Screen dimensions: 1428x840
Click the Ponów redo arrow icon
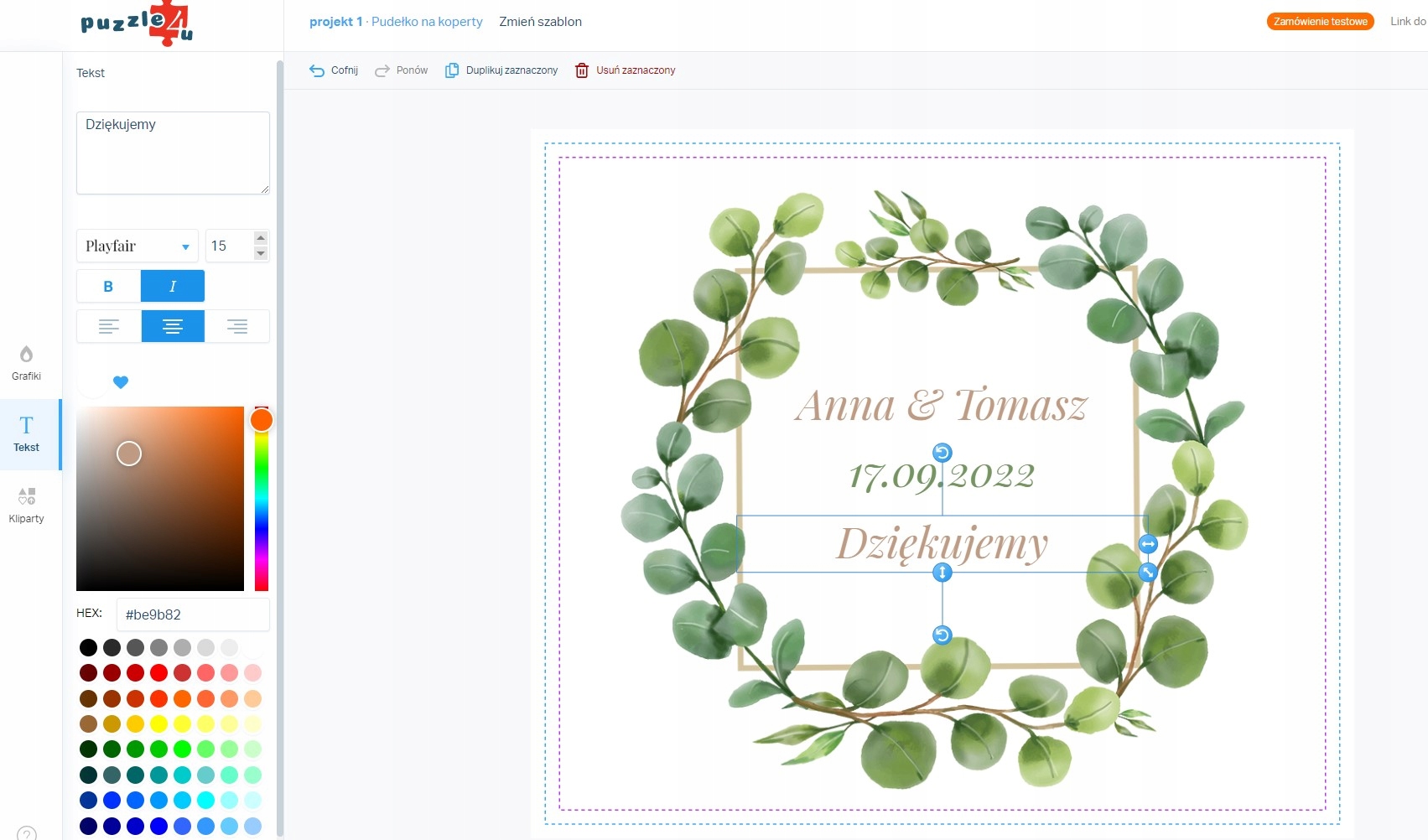coord(382,70)
